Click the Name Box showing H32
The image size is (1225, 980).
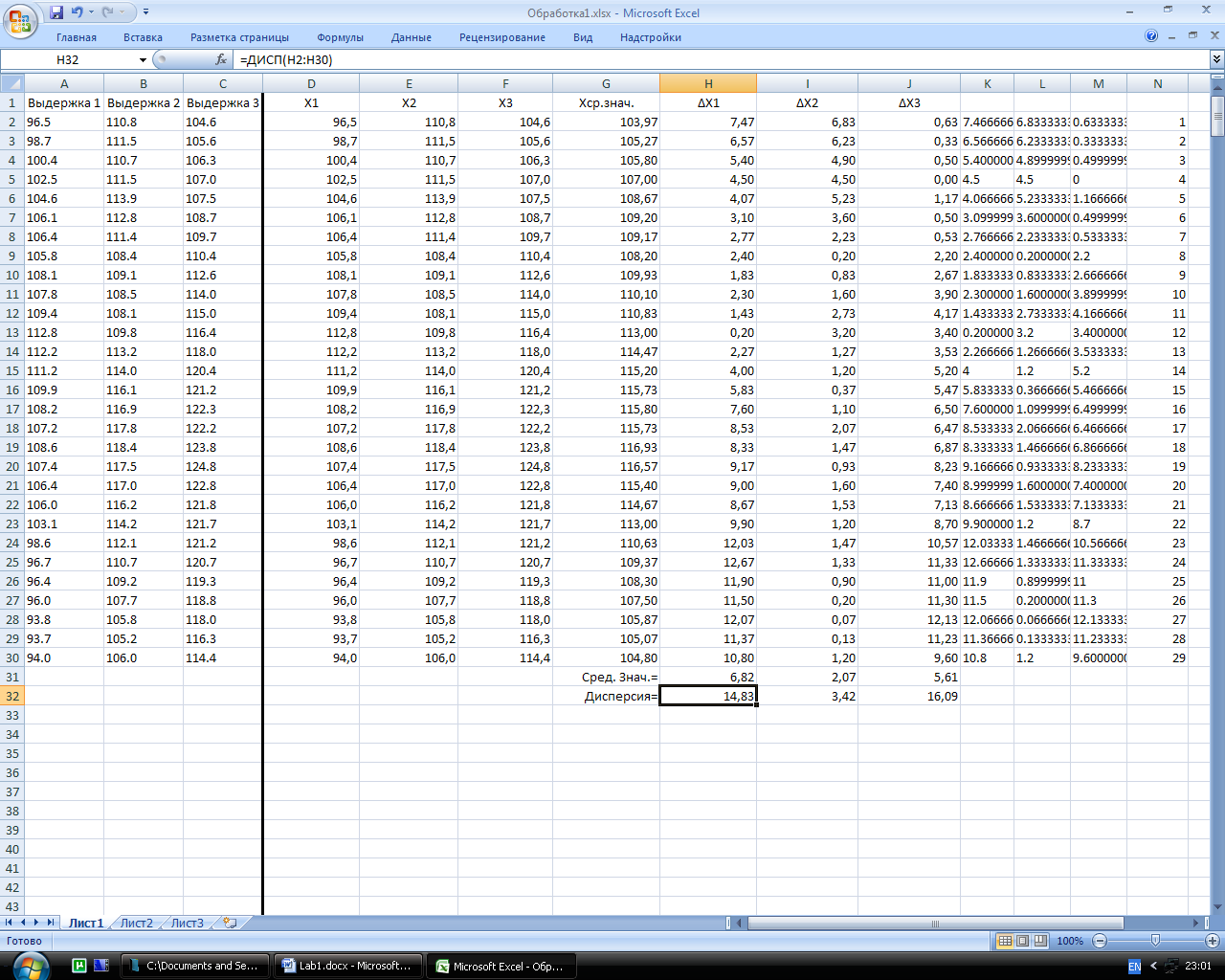[x=68, y=59]
